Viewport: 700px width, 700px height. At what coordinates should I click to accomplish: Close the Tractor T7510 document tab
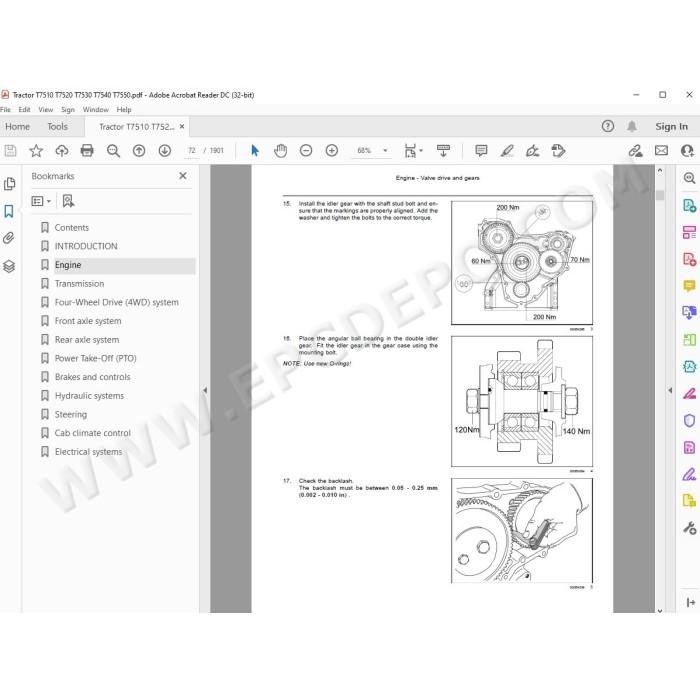pyautogui.click(x=182, y=127)
